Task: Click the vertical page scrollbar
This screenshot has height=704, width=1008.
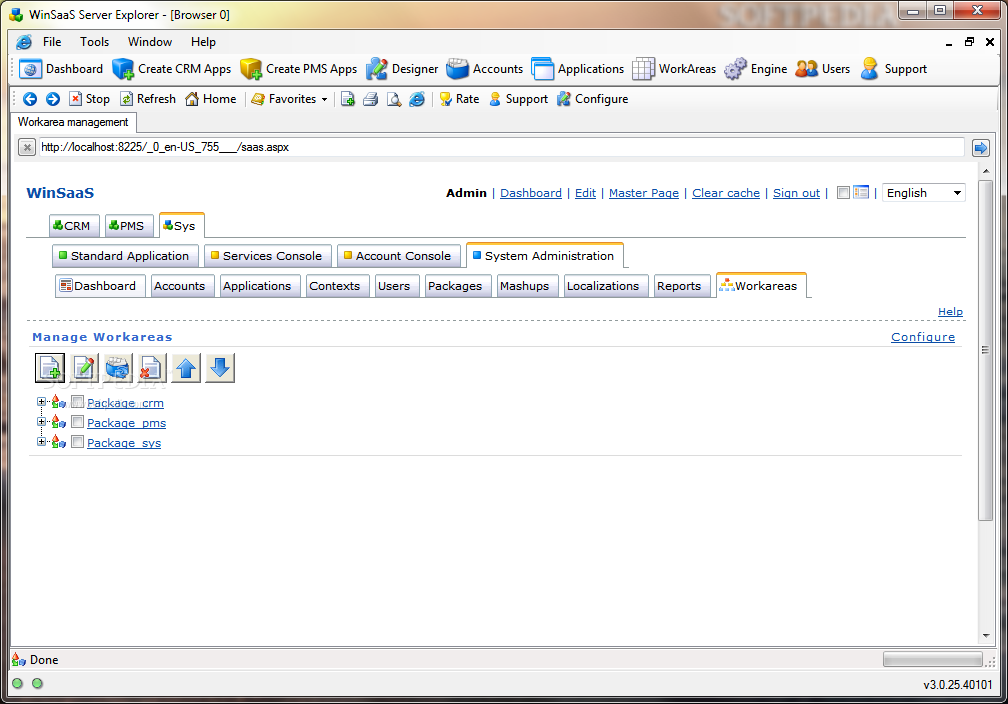Action: click(986, 350)
